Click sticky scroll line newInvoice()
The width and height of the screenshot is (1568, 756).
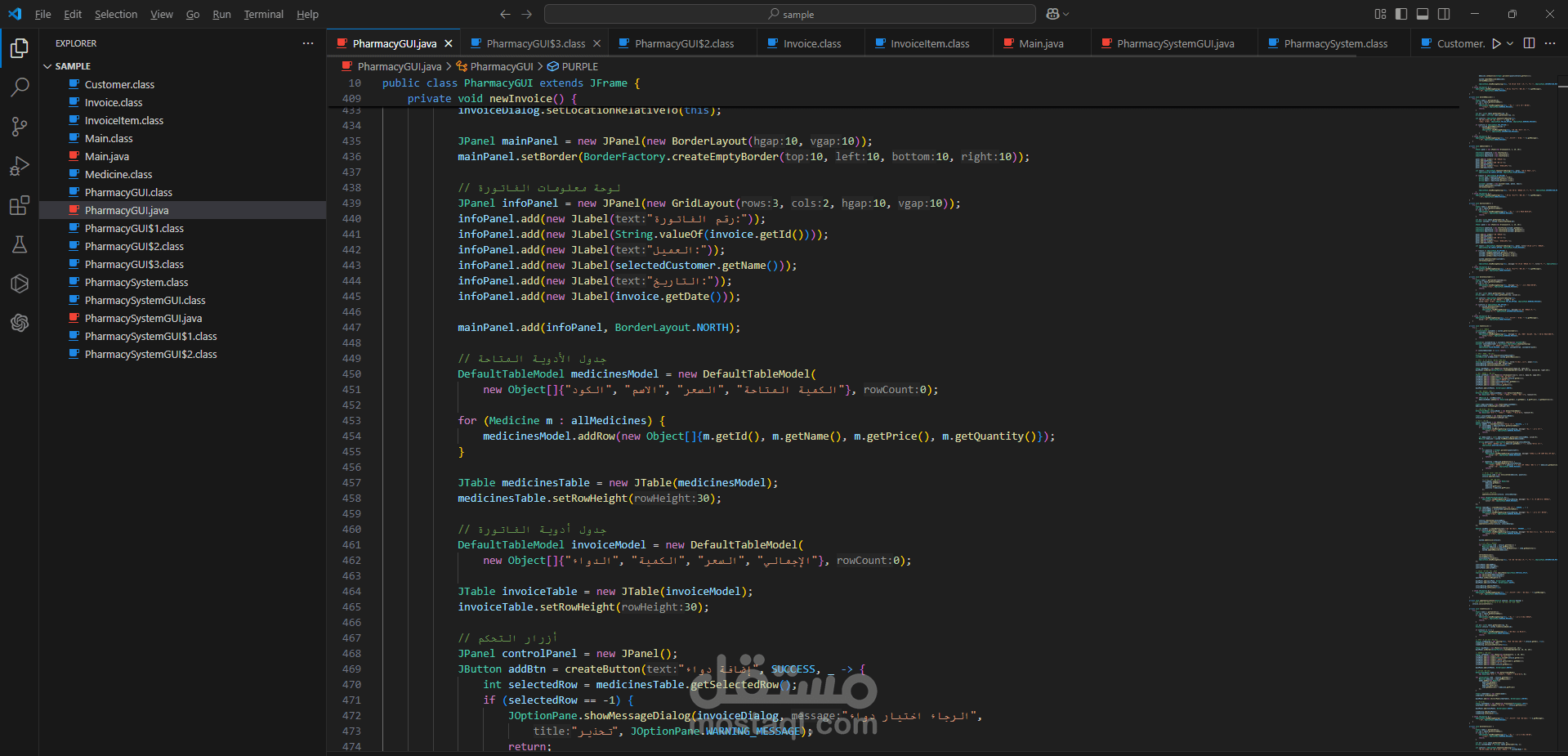coord(492,99)
